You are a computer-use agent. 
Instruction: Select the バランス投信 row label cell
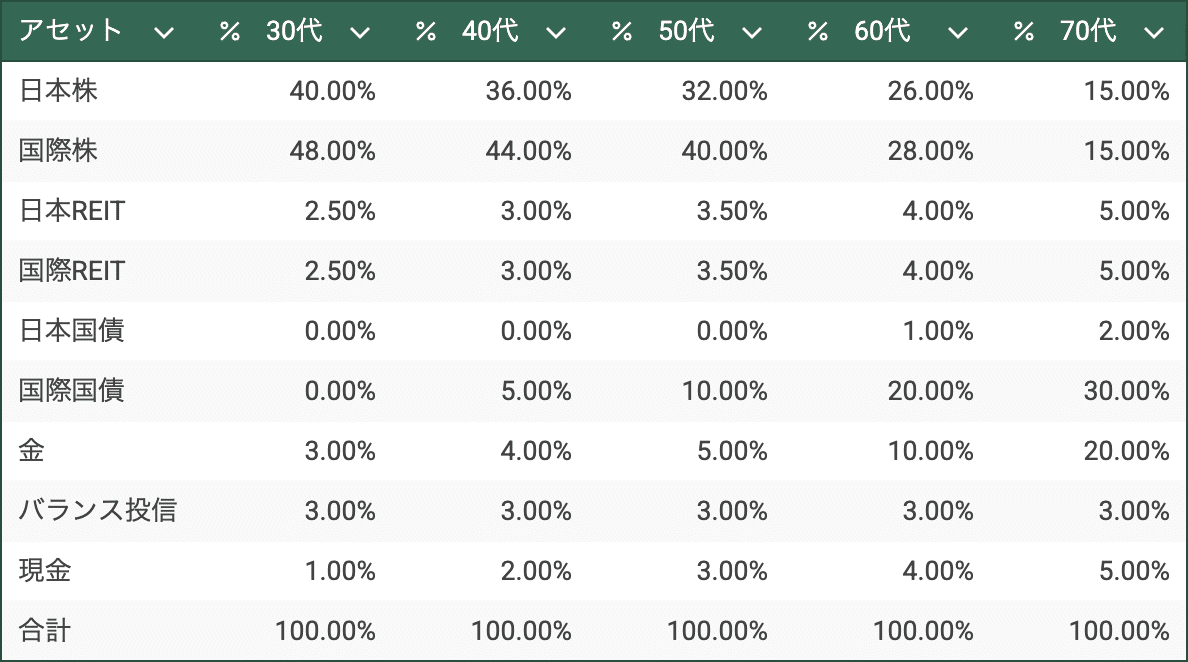click(98, 512)
